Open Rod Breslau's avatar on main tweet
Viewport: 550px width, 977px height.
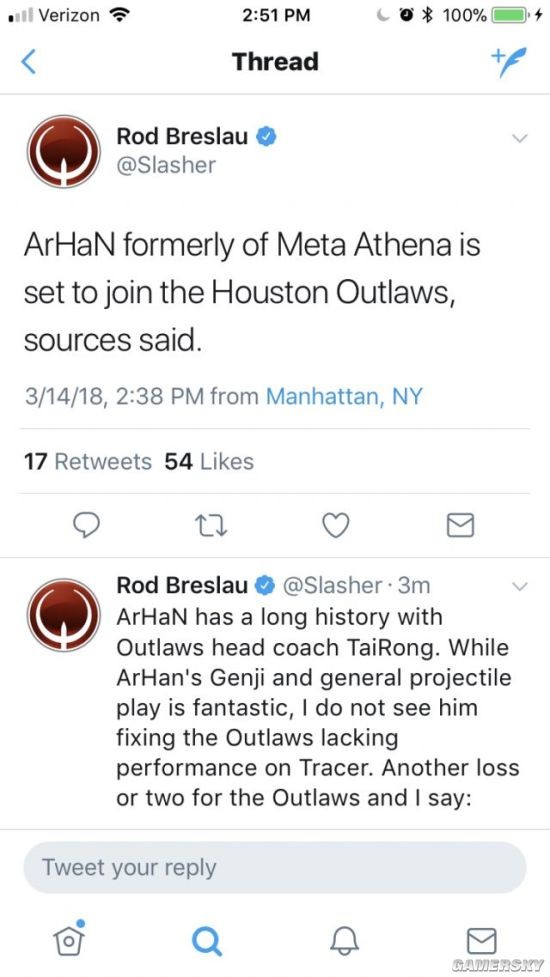[x=63, y=151]
